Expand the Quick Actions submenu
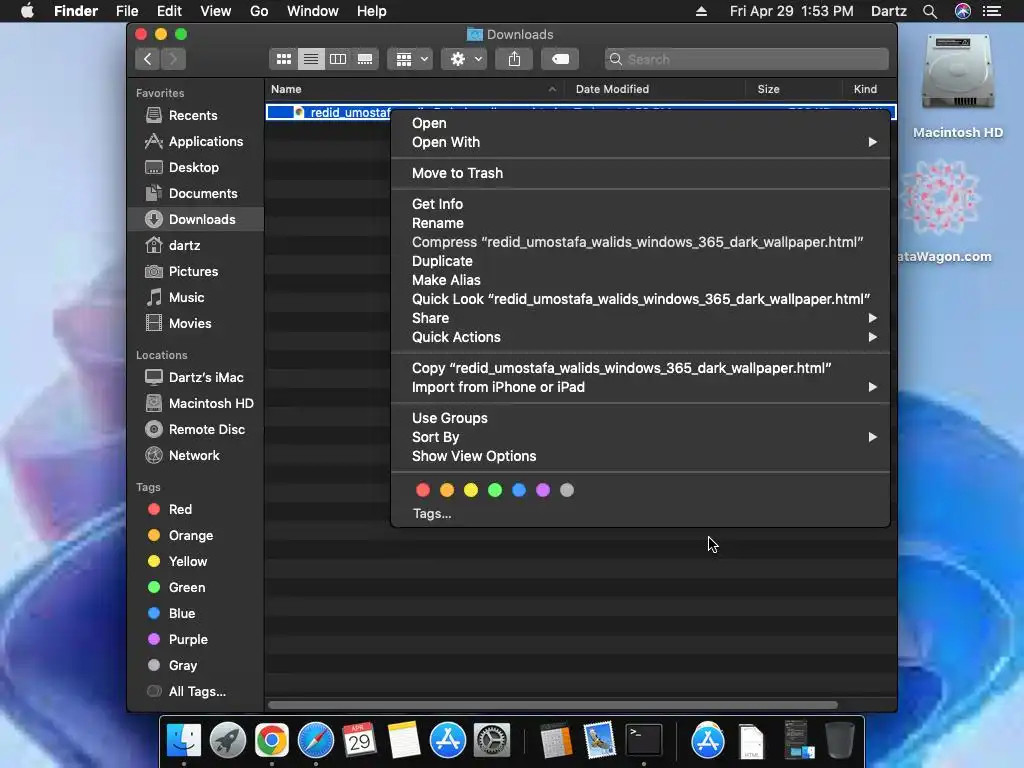This screenshot has height=768, width=1024. pos(640,337)
